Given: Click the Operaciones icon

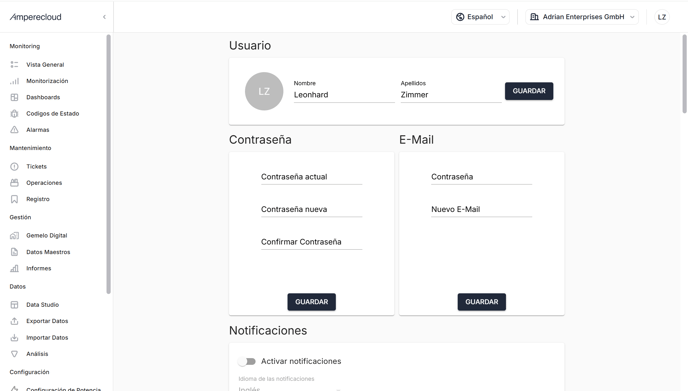Looking at the screenshot, I should (x=14, y=183).
